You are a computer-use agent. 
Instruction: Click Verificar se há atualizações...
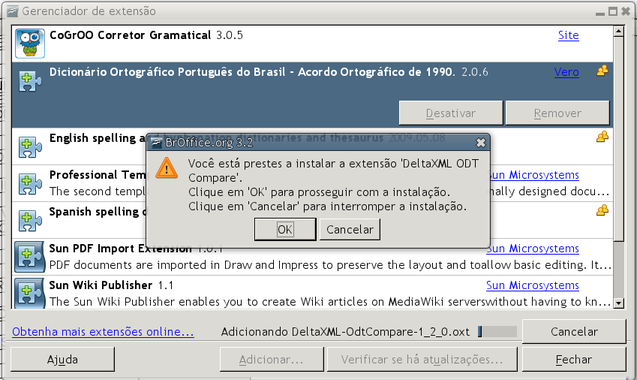(x=422, y=359)
